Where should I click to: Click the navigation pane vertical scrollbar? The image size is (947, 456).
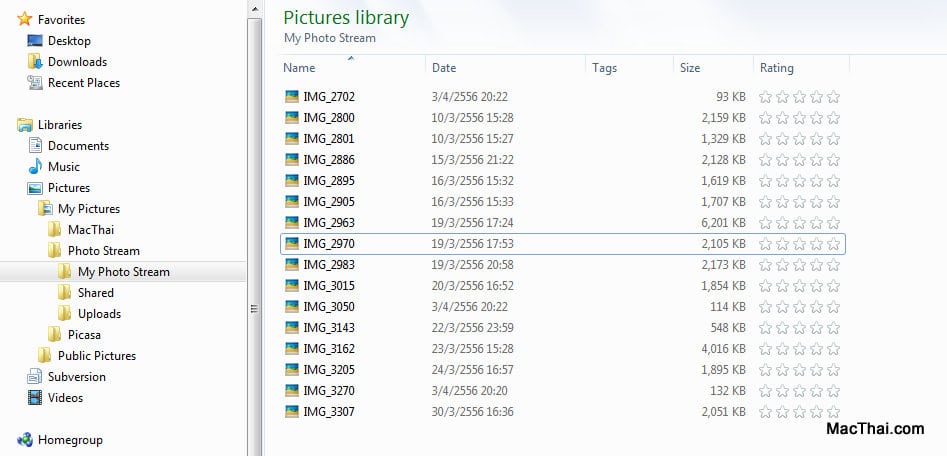[x=254, y=230]
